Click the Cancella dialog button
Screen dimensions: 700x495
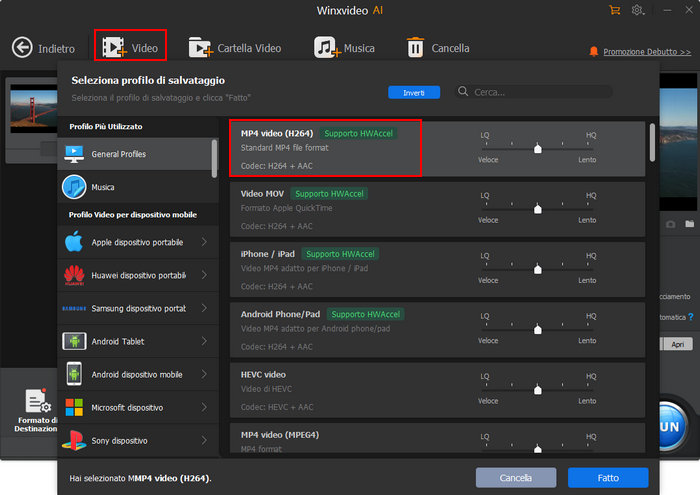click(x=515, y=478)
